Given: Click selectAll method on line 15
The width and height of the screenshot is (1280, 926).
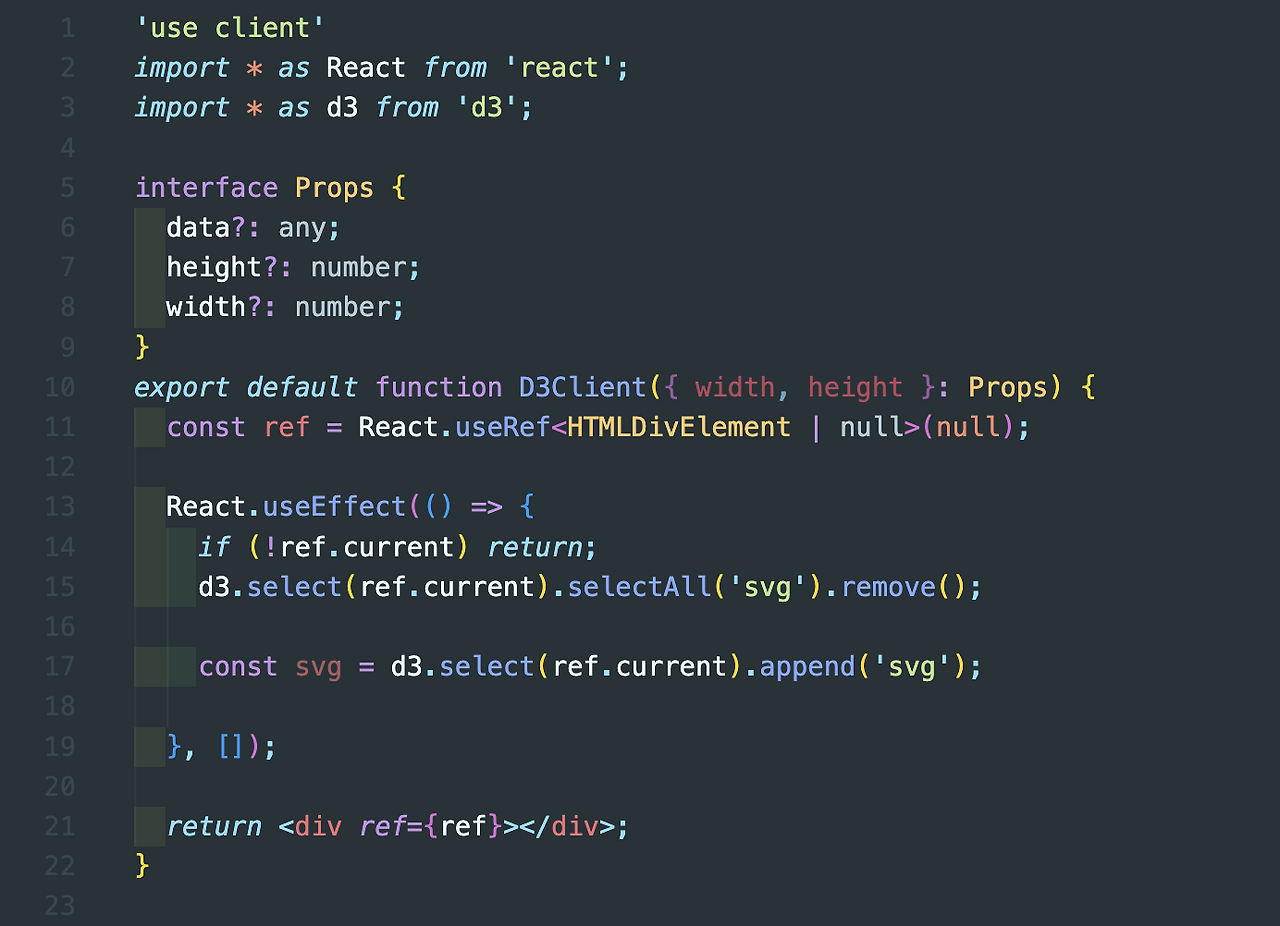Looking at the screenshot, I should coord(639,587).
